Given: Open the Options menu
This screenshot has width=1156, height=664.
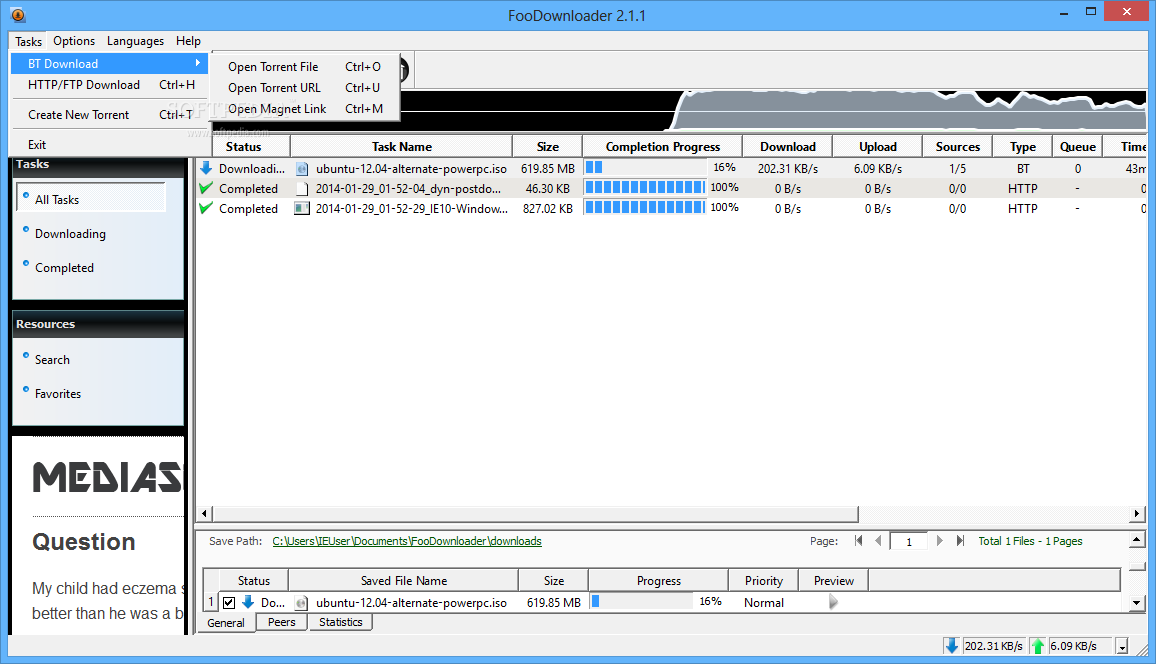Looking at the screenshot, I should click(74, 41).
